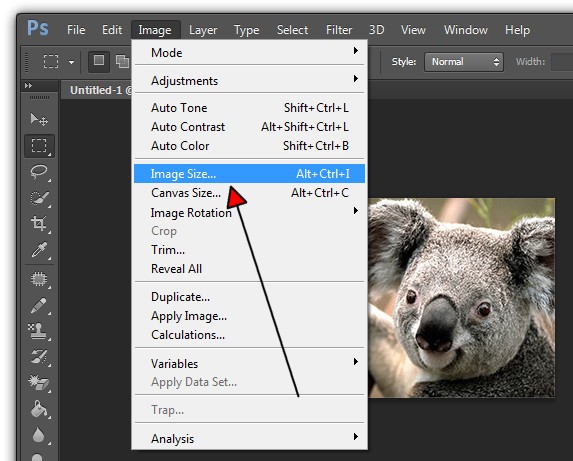573x461 pixels.
Task: Select the Rectangular Marquee tool in toolbox
Action: [39, 146]
